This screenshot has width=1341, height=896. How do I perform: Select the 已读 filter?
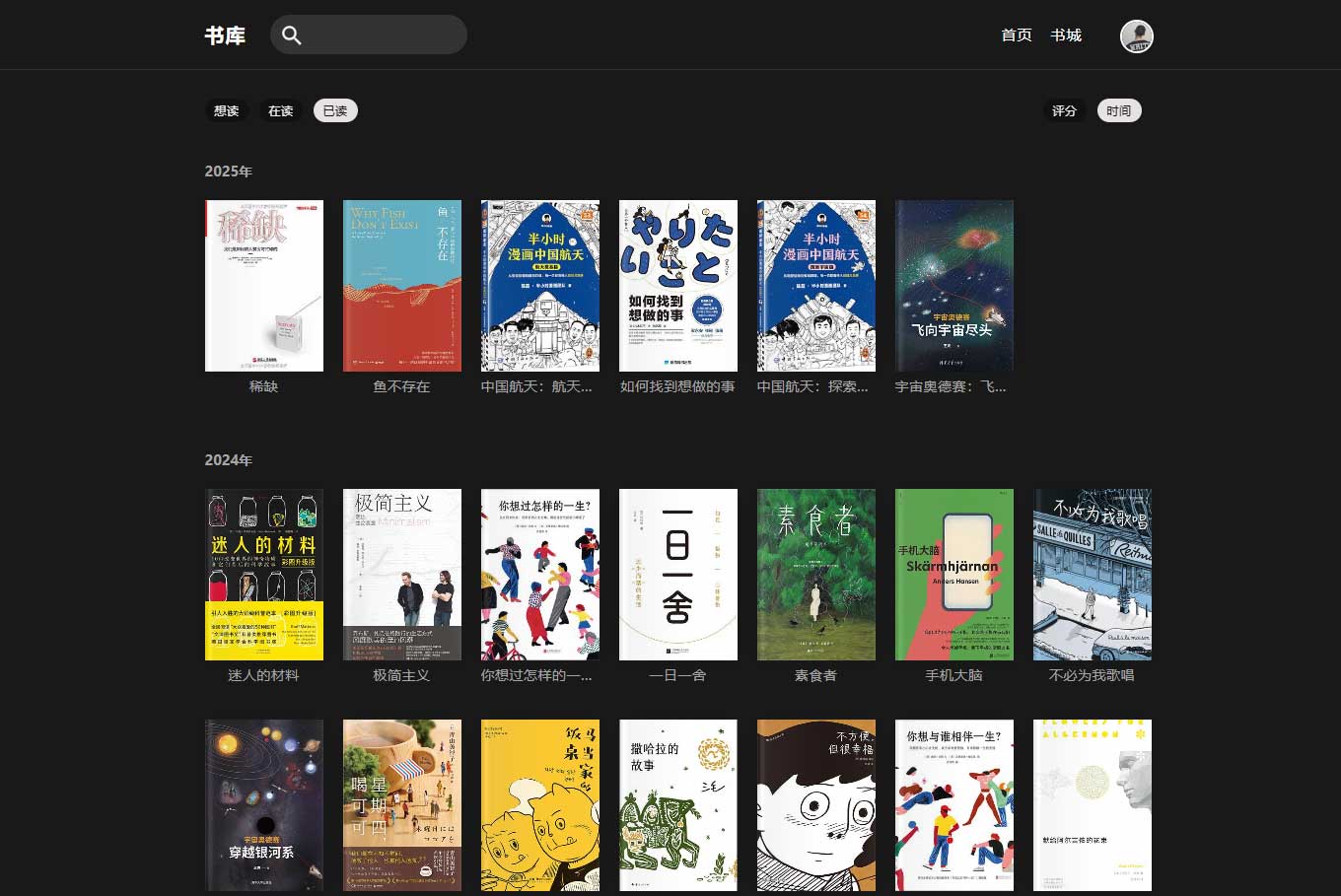point(335,111)
